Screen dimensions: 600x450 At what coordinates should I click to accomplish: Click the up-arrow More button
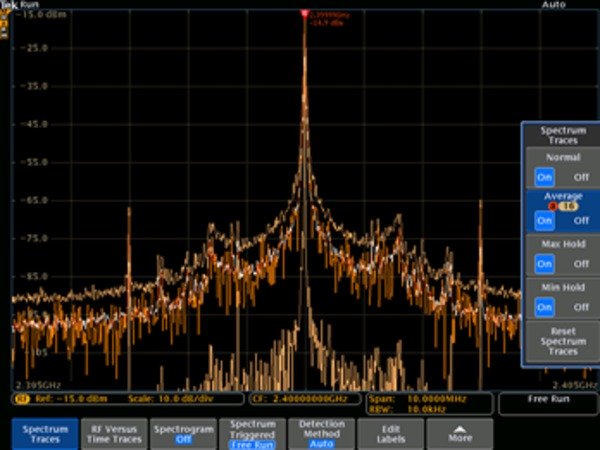(x=460, y=433)
